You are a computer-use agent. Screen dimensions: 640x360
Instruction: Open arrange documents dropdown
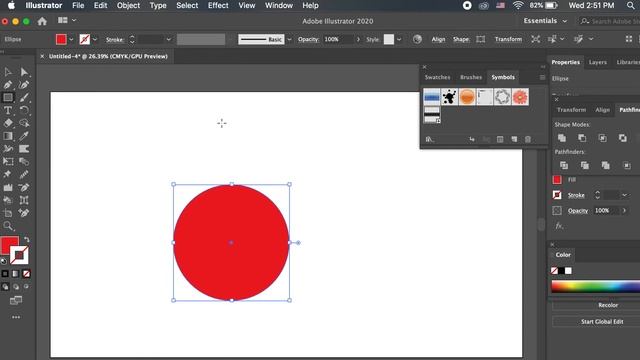(67, 20)
